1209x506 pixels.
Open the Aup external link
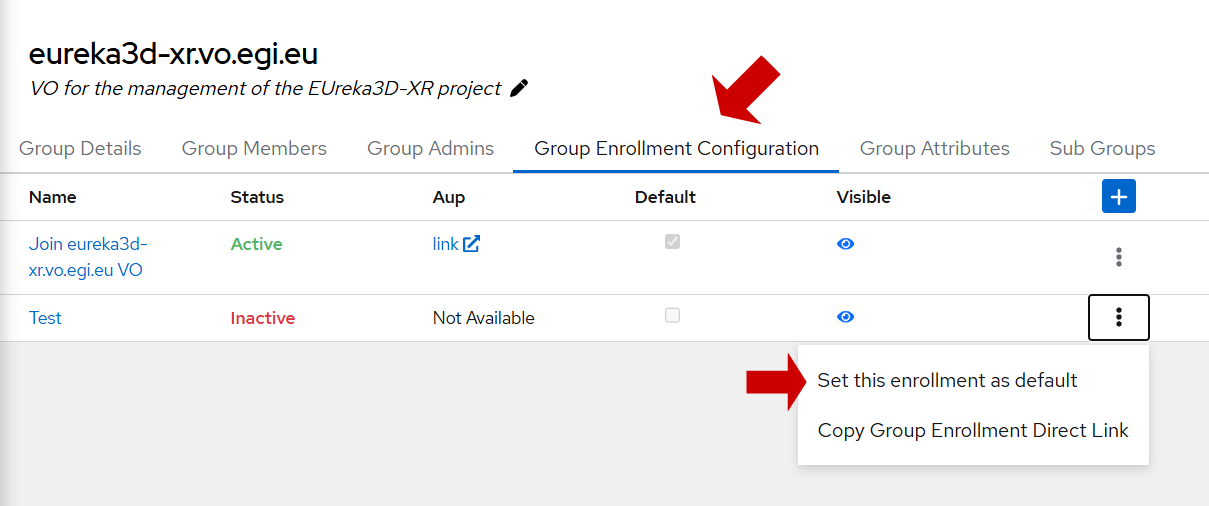click(456, 244)
